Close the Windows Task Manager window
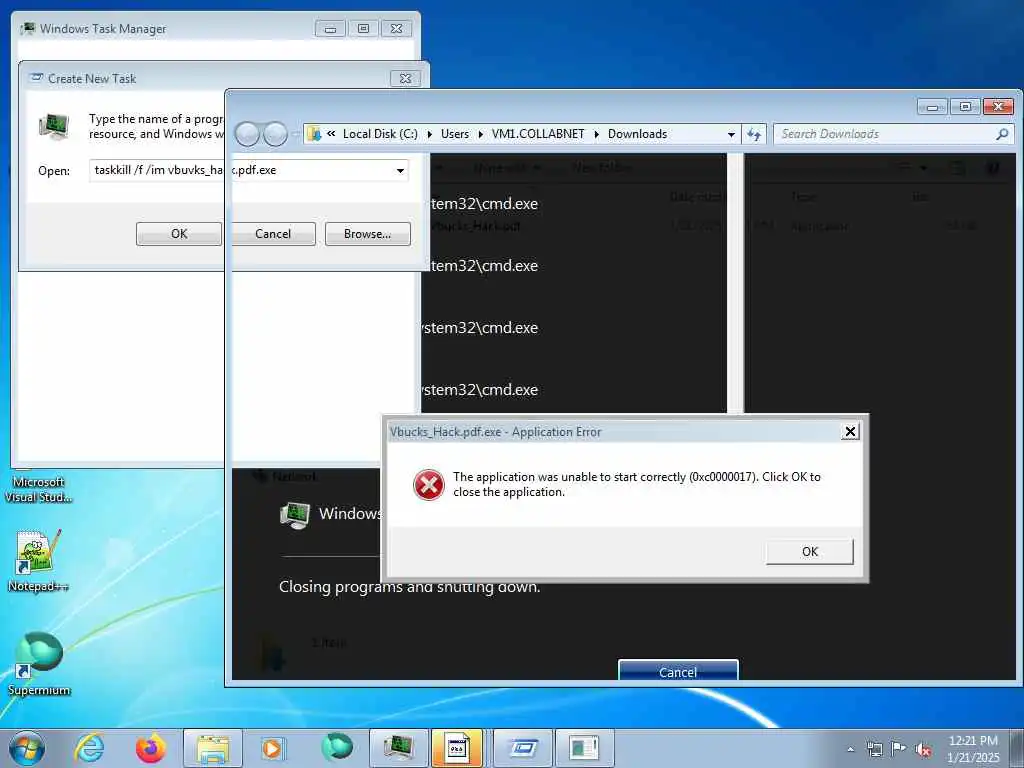The image size is (1024, 768). pos(396,29)
